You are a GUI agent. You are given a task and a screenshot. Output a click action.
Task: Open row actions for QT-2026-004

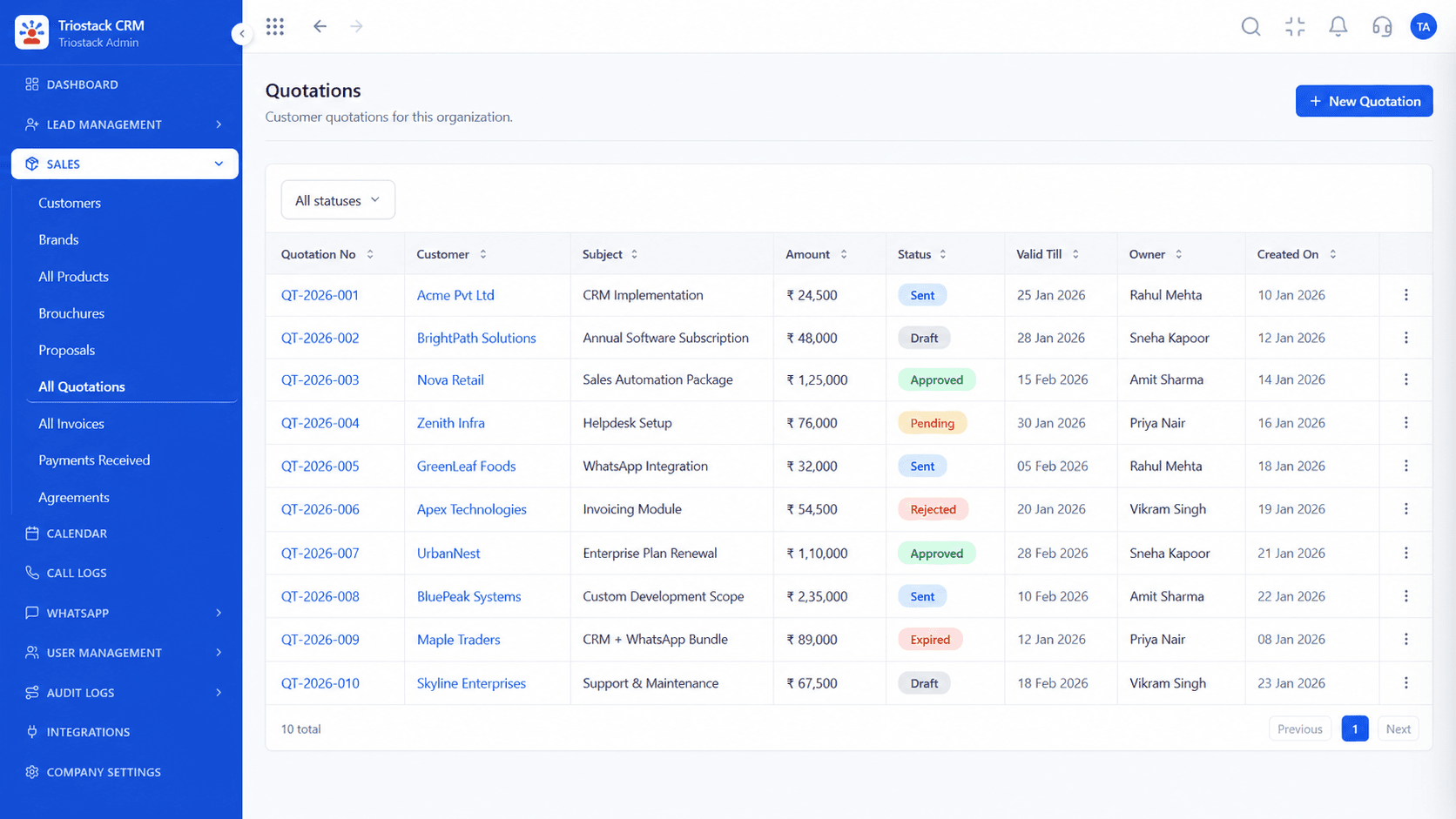coord(1405,423)
